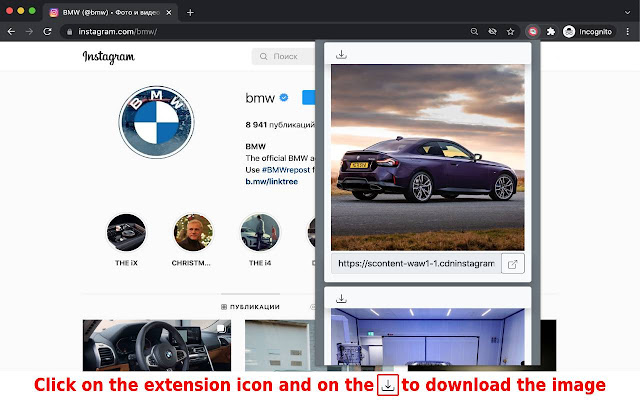Open the purple BMW car image preview
640x400 pixels.
point(427,157)
